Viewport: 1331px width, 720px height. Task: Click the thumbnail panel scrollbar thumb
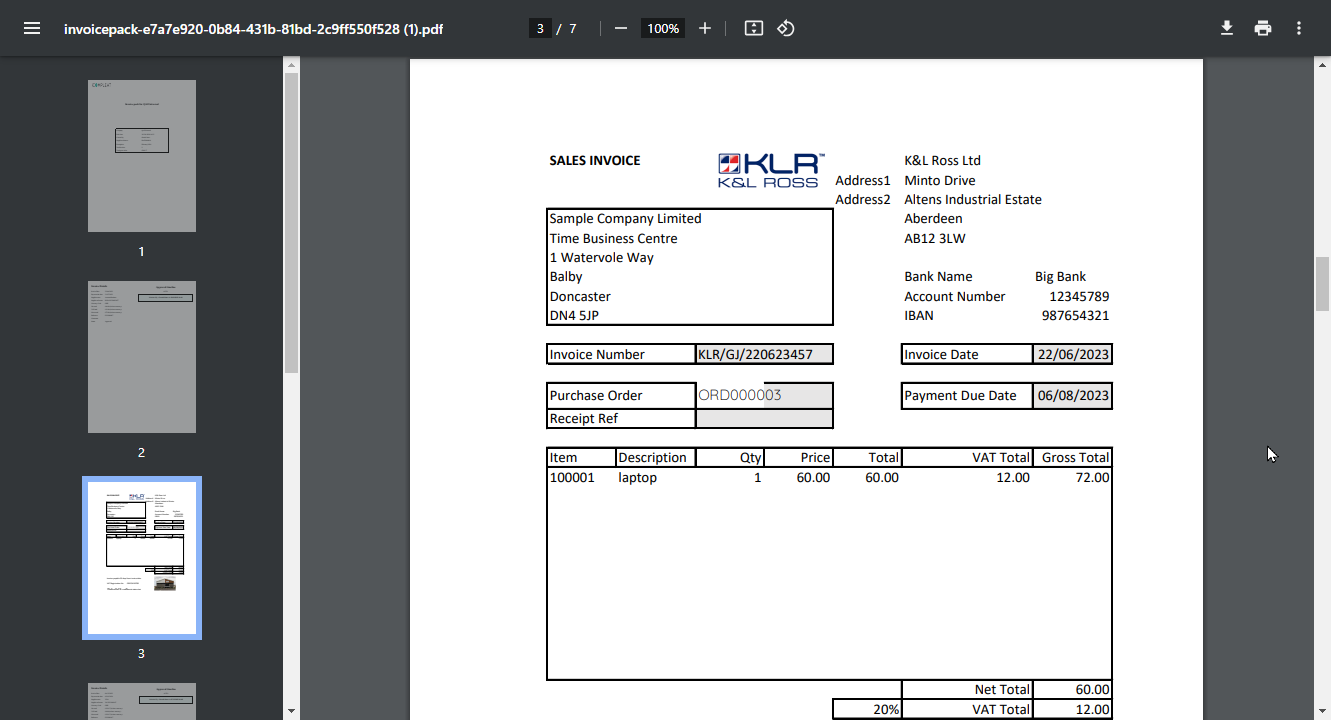[x=291, y=223]
